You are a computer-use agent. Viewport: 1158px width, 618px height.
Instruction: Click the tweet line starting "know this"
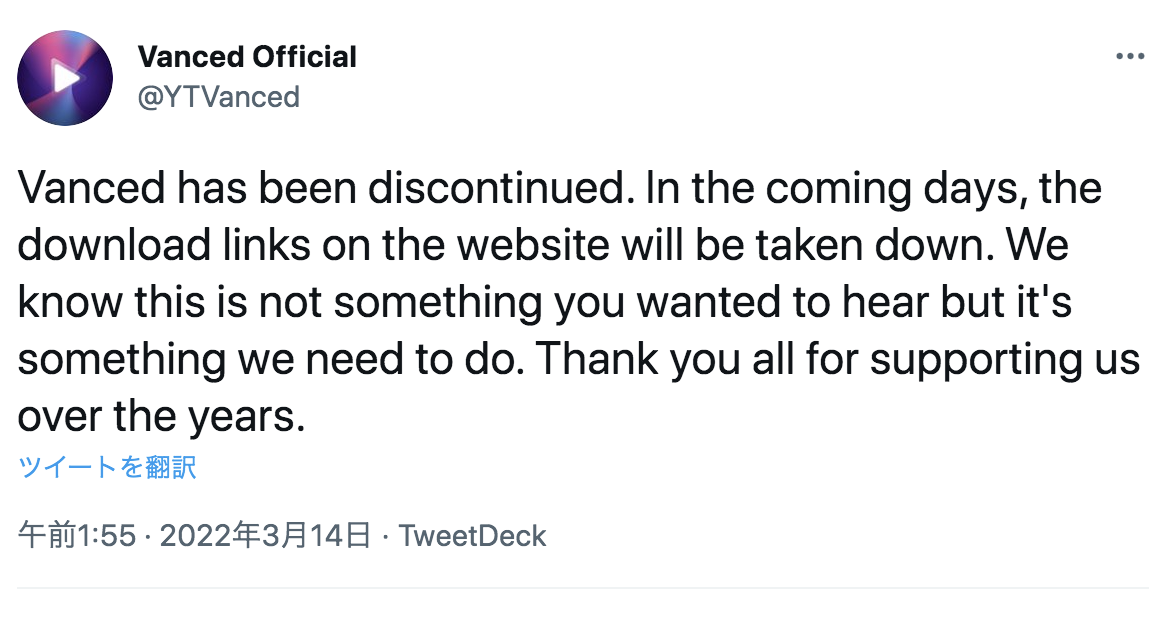pyautogui.click(x=544, y=302)
